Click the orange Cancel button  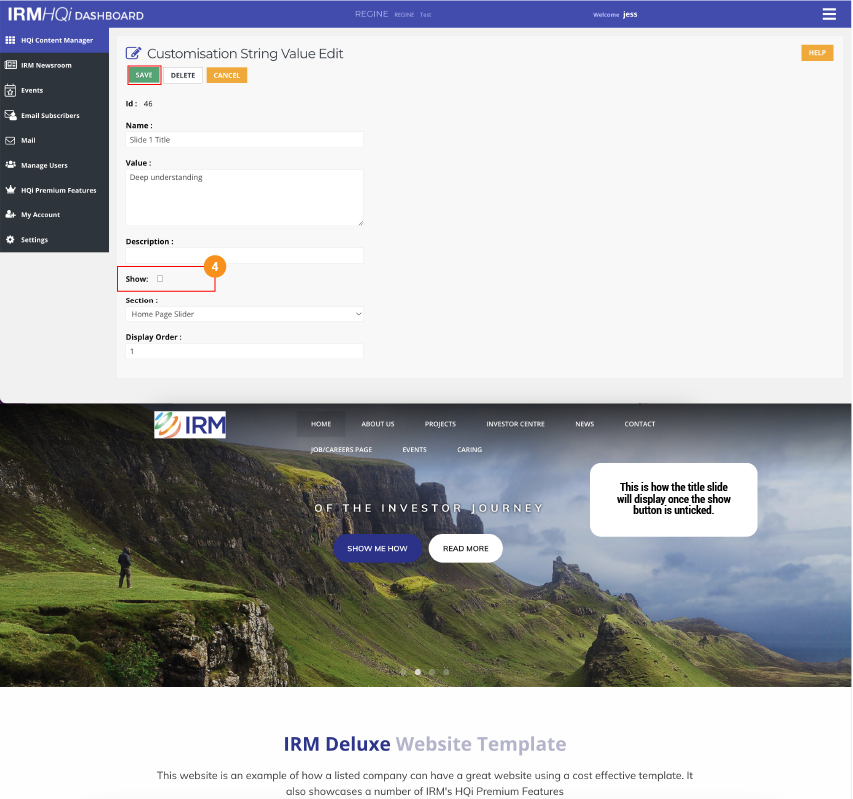[x=226, y=75]
